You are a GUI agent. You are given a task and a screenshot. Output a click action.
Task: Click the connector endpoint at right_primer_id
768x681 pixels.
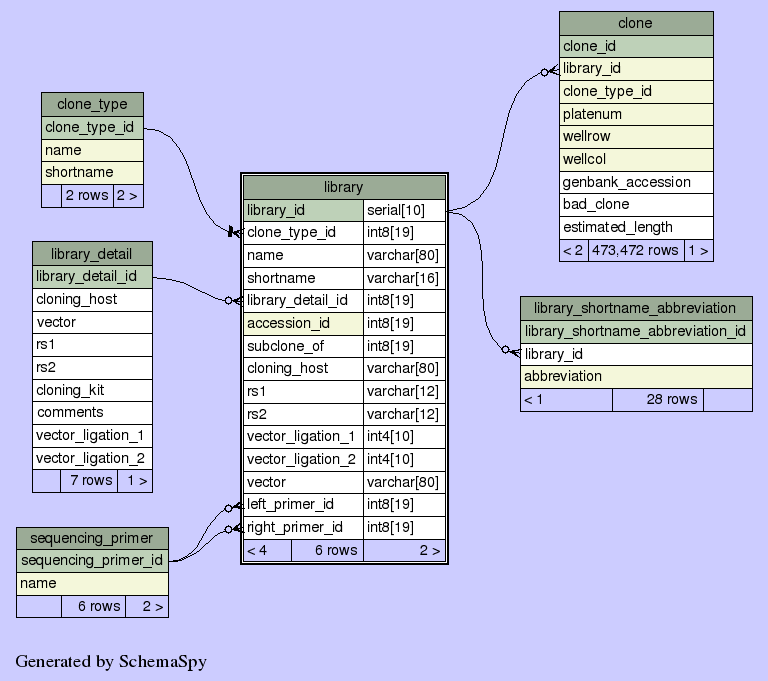[234, 528]
